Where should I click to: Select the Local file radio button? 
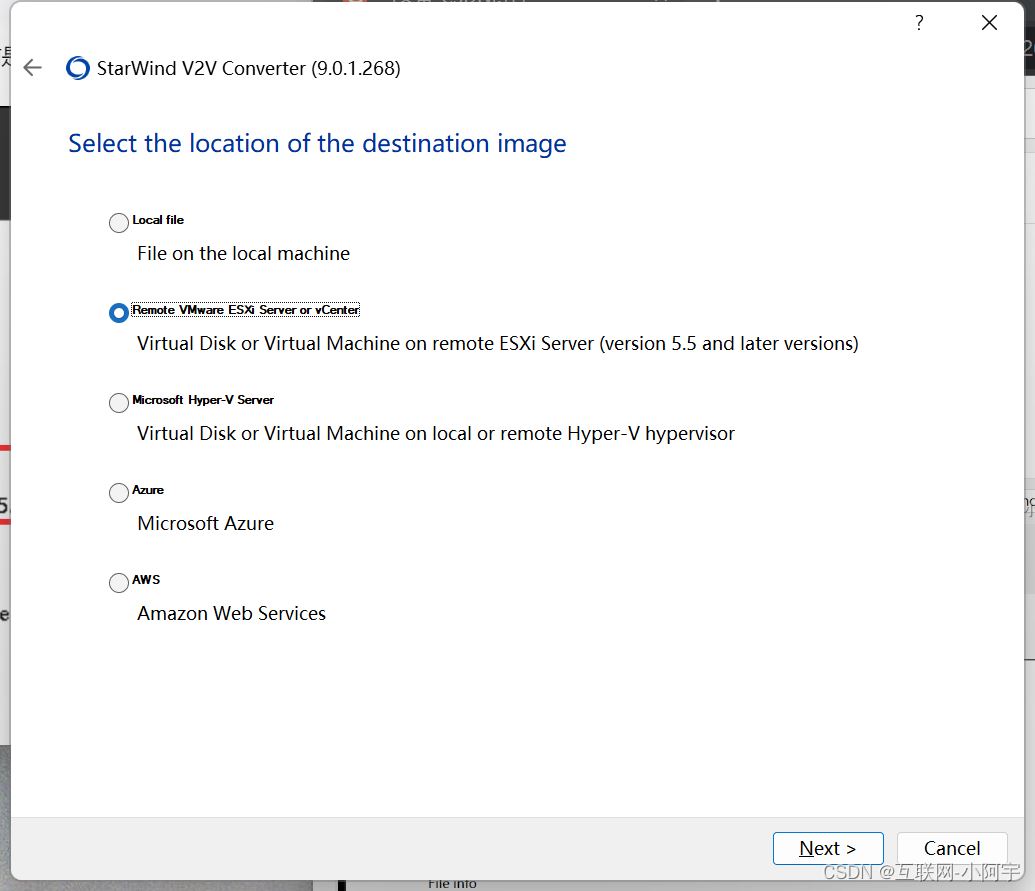(119, 223)
